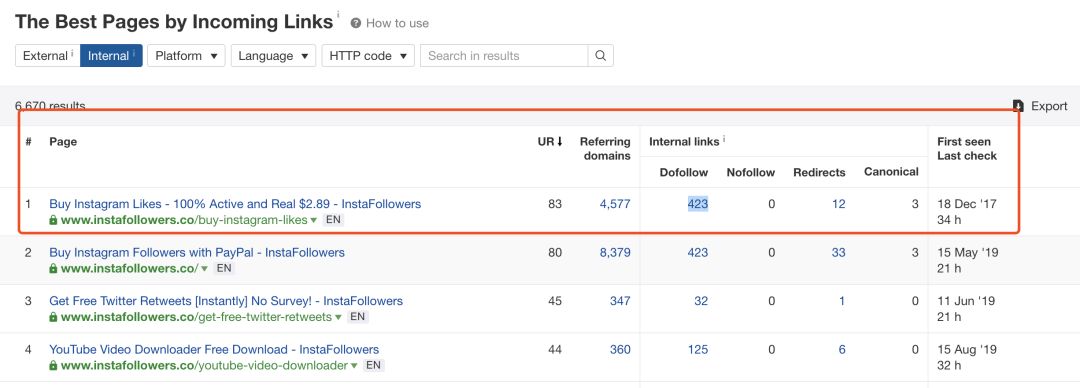Click lock icon beside get-free-twitter-retweets URL

click(53, 317)
